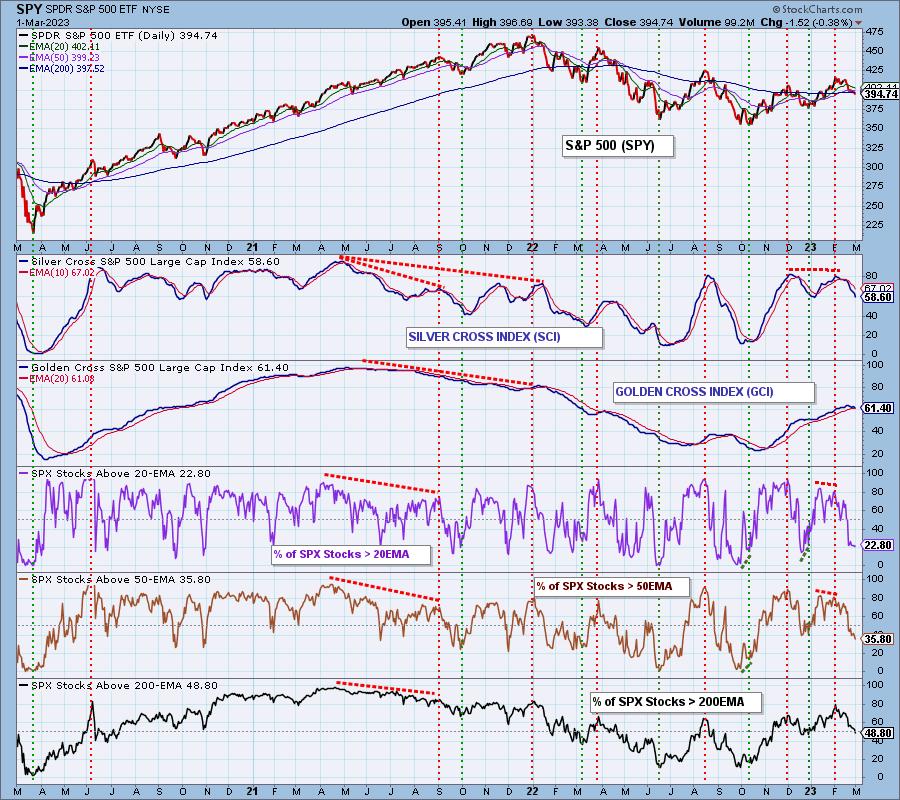The width and height of the screenshot is (900, 800).
Task: Select the 1-Mar-2023 date label
Action: coord(42,23)
